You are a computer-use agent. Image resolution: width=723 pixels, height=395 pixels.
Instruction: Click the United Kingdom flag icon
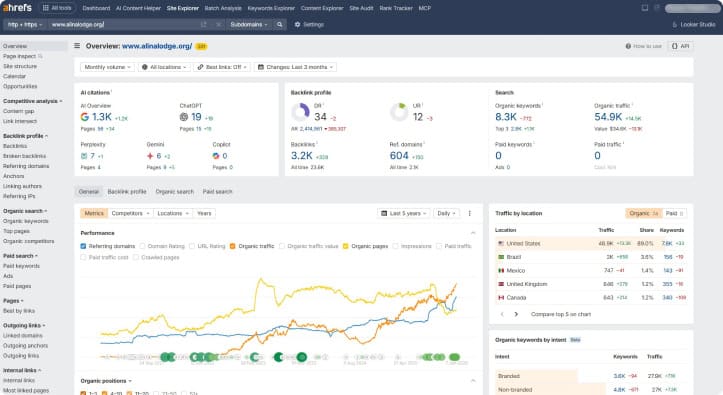tap(501, 284)
